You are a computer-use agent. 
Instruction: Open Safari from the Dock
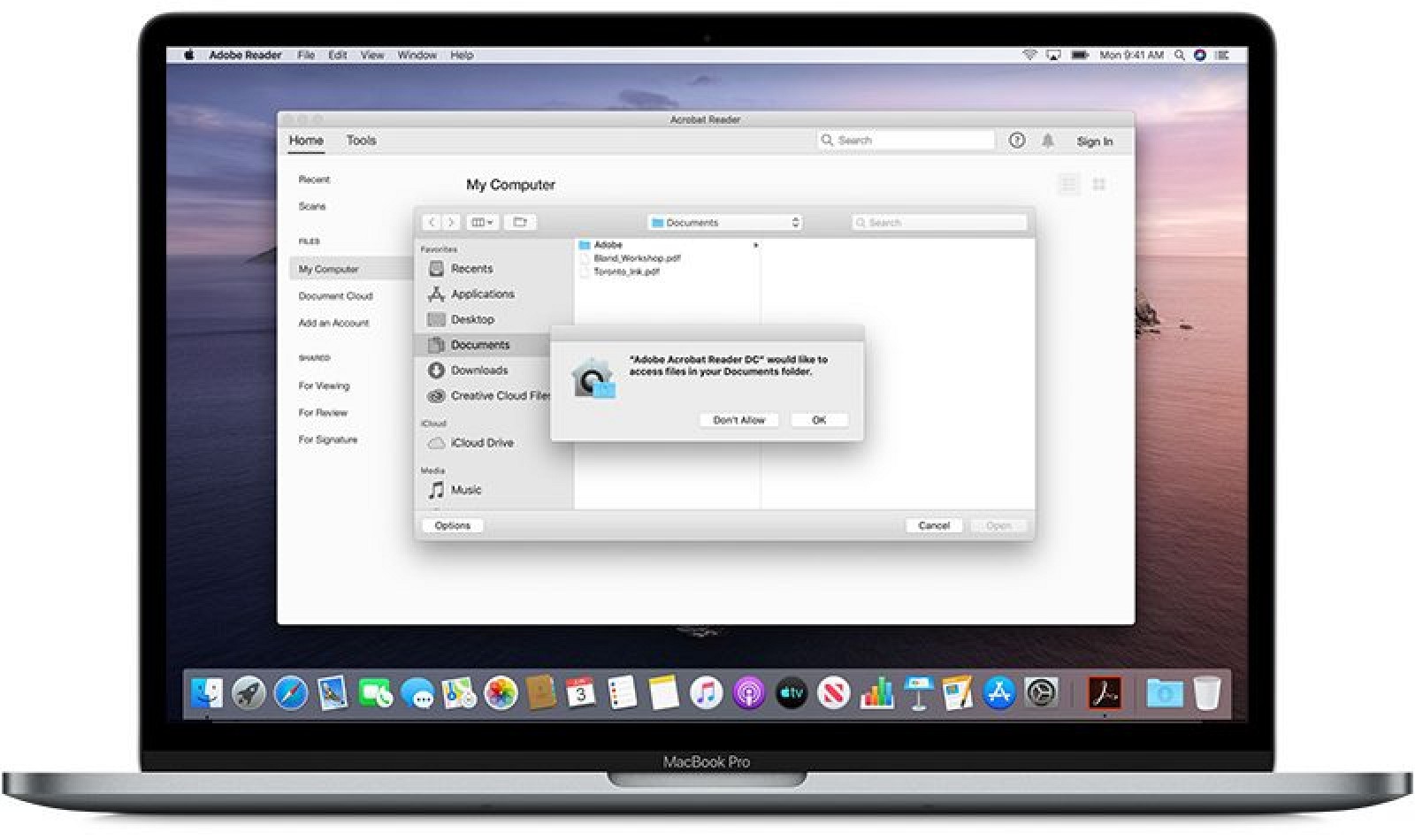[290, 693]
